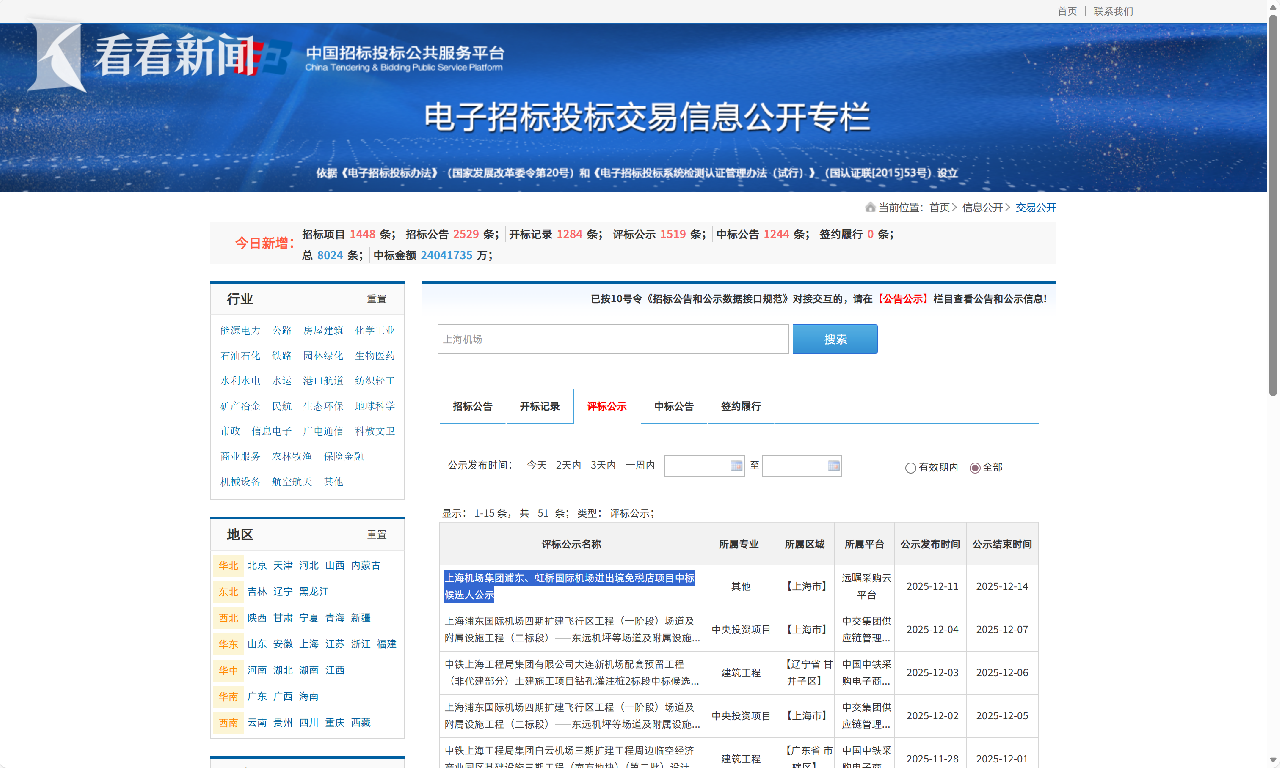Open the 中标公告 tab

[674, 407]
